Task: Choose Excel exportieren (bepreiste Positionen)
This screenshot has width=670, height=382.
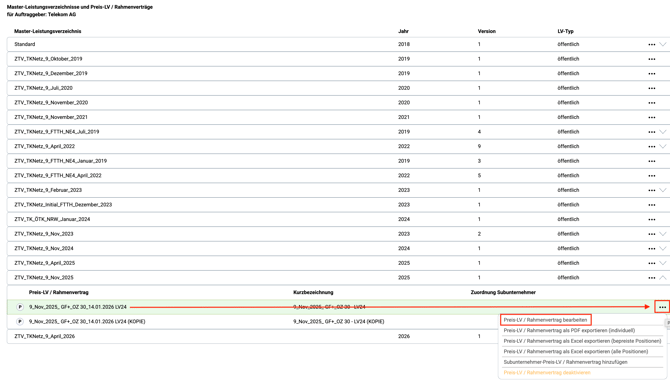Action: 582,341
